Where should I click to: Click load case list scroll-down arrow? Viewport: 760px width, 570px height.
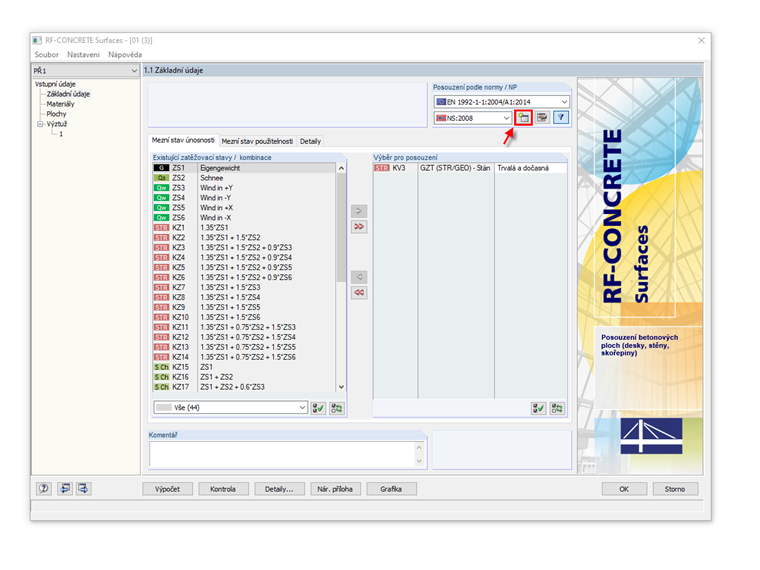coord(341,387)
